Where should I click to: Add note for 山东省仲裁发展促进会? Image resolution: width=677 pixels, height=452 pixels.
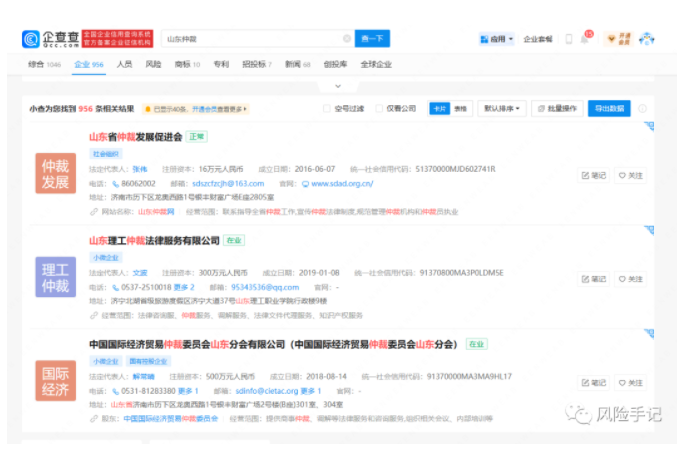tap(594, 175)
